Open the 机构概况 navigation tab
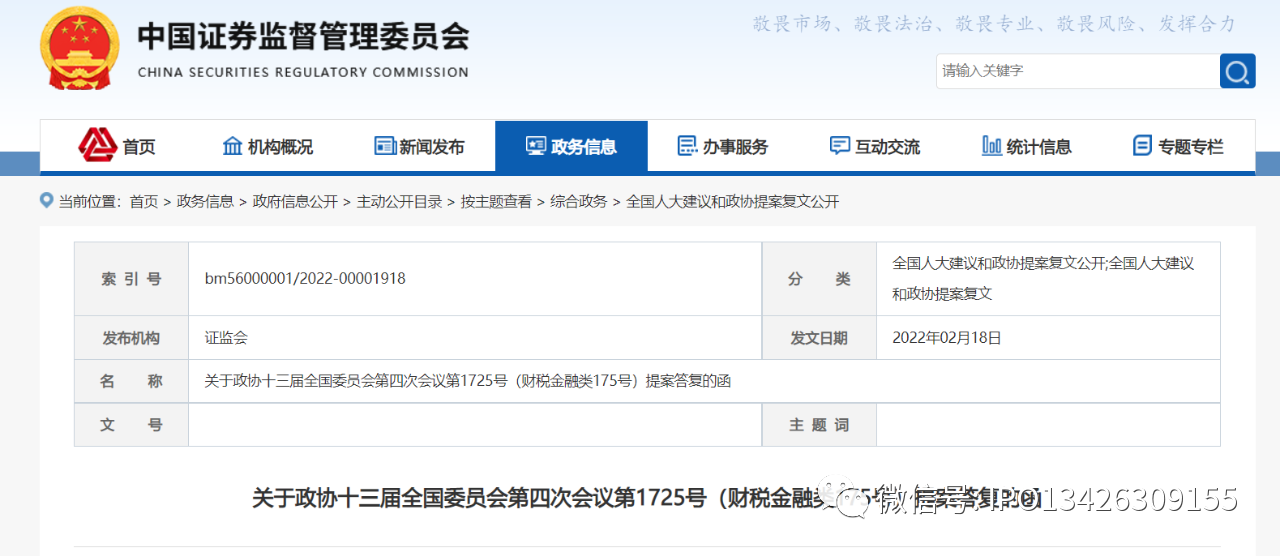The image size is (1280, 556). pyautogui.click(x=267, y=146)
